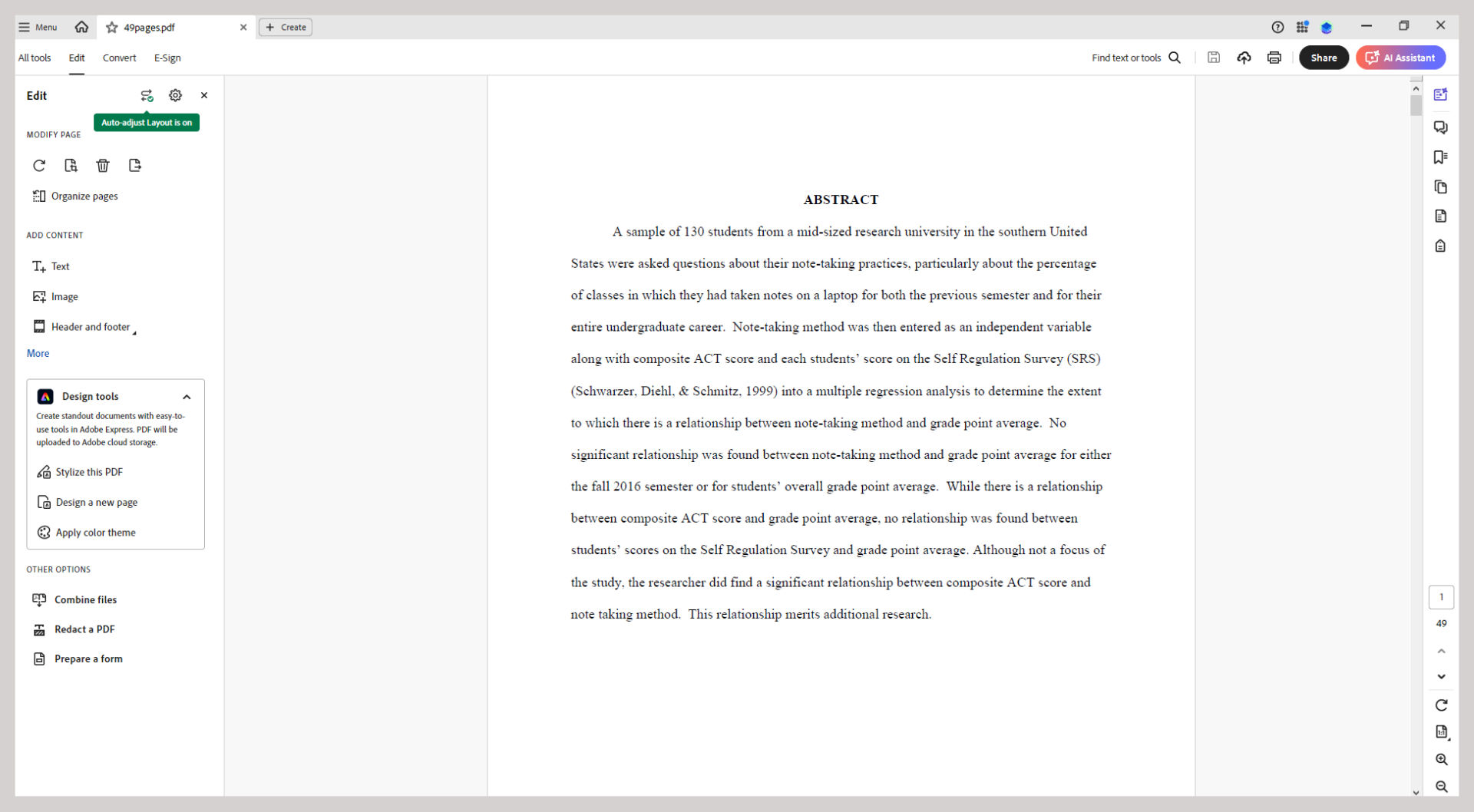Open Edit panel settings gear

(175, 95)
